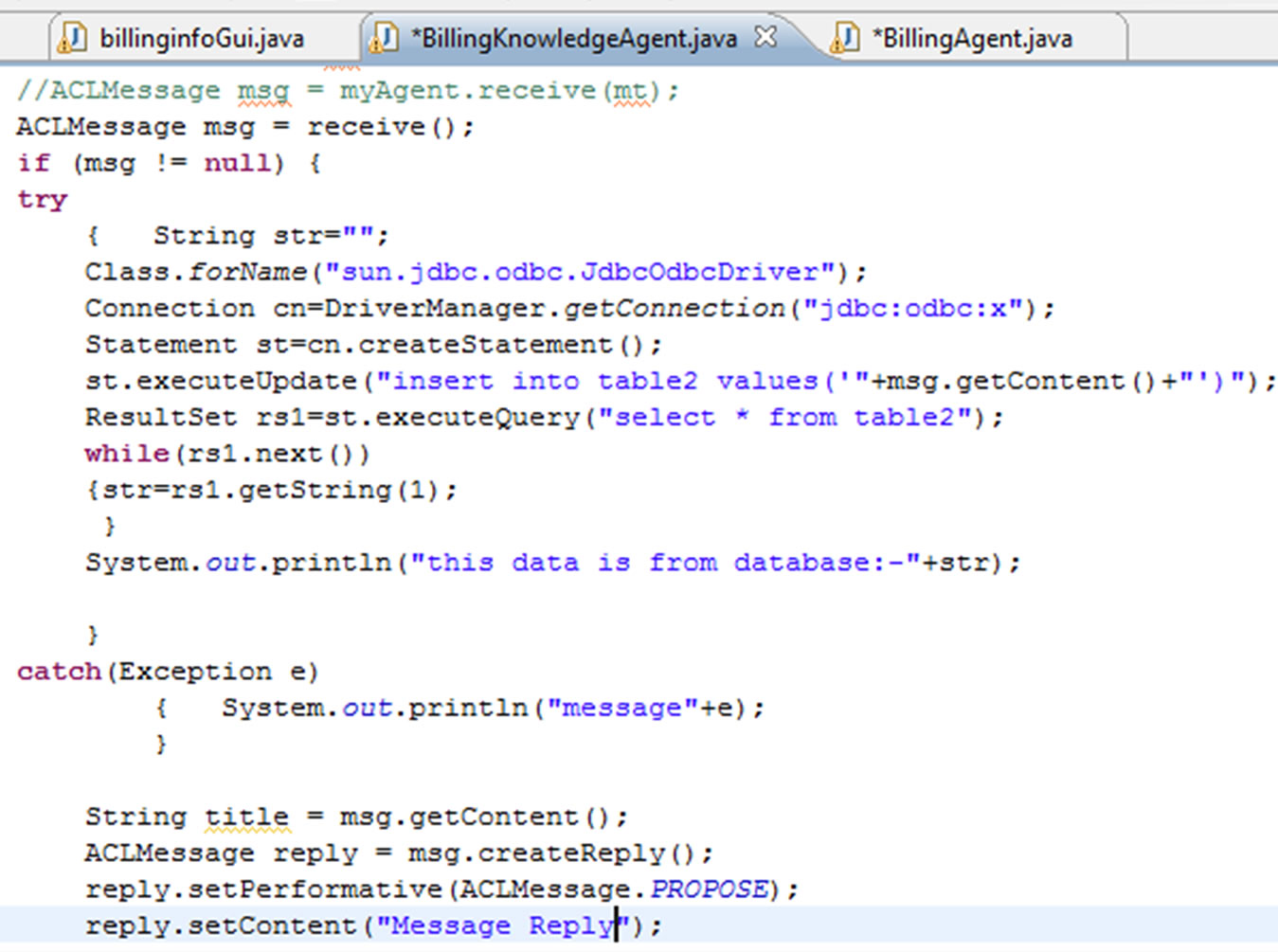Click the getConnection method name
Viewport: 1278px width, 952px height.
coord(675,309)
